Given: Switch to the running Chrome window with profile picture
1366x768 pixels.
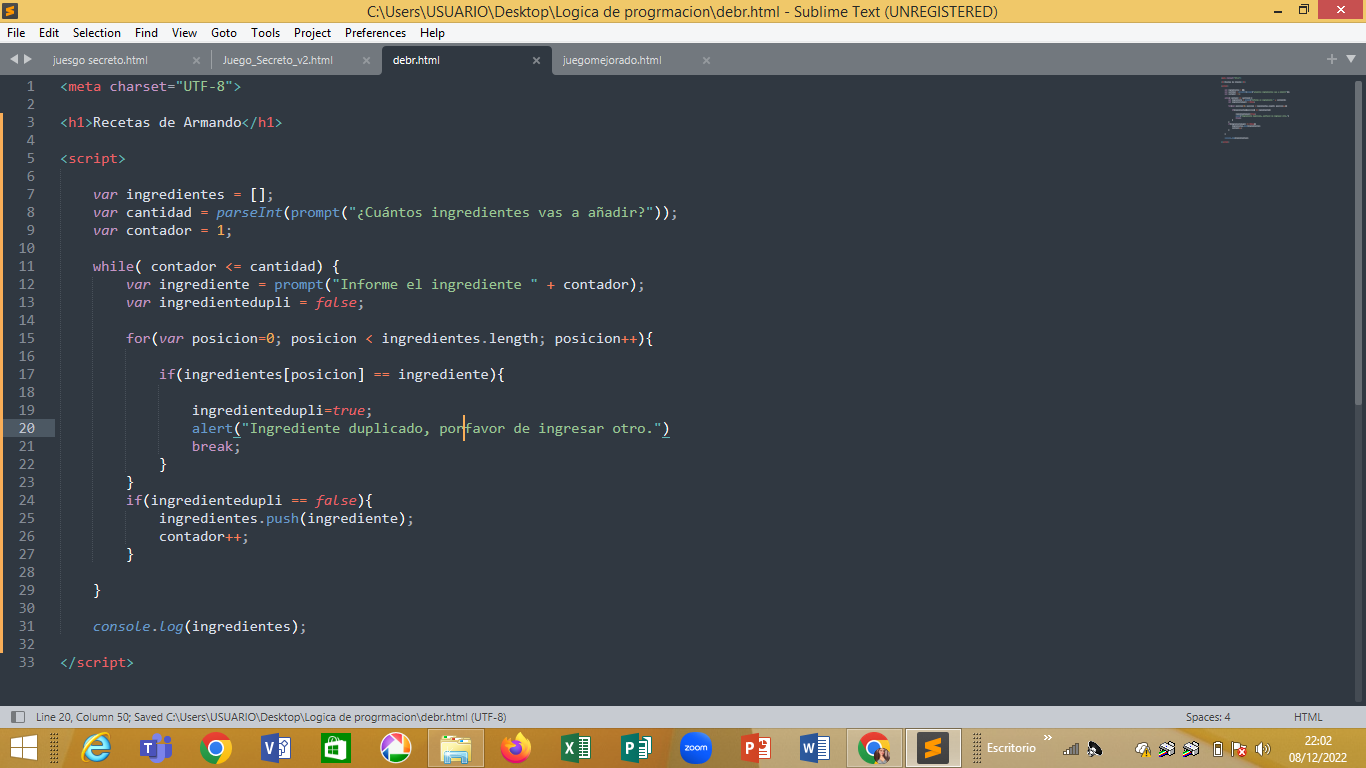Looking at the screenshot, I should click(x=875, y=748).
